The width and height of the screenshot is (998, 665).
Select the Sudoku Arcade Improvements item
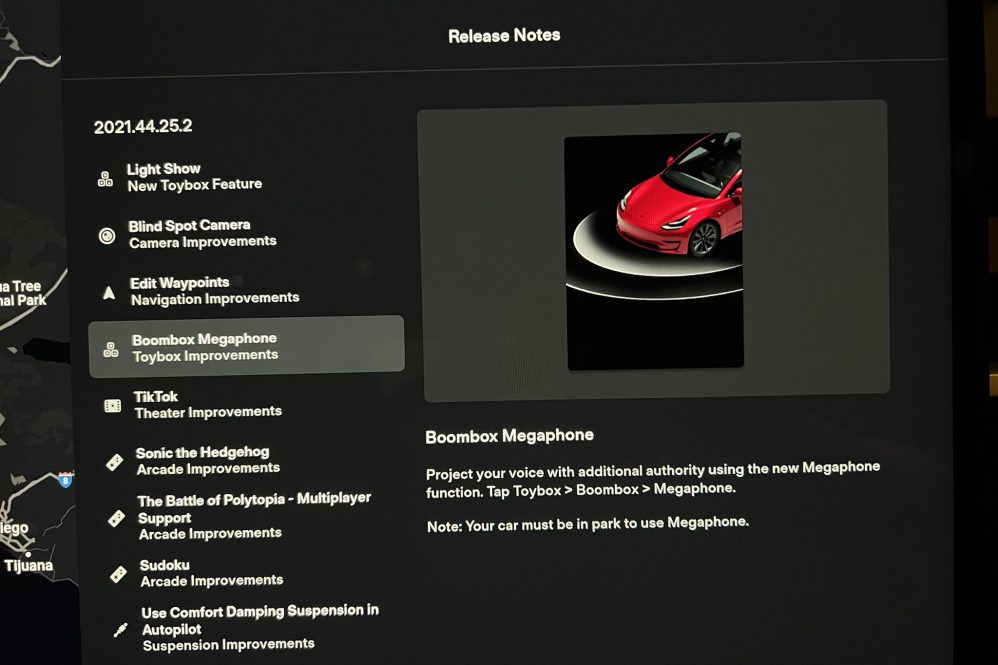(211, 572)
